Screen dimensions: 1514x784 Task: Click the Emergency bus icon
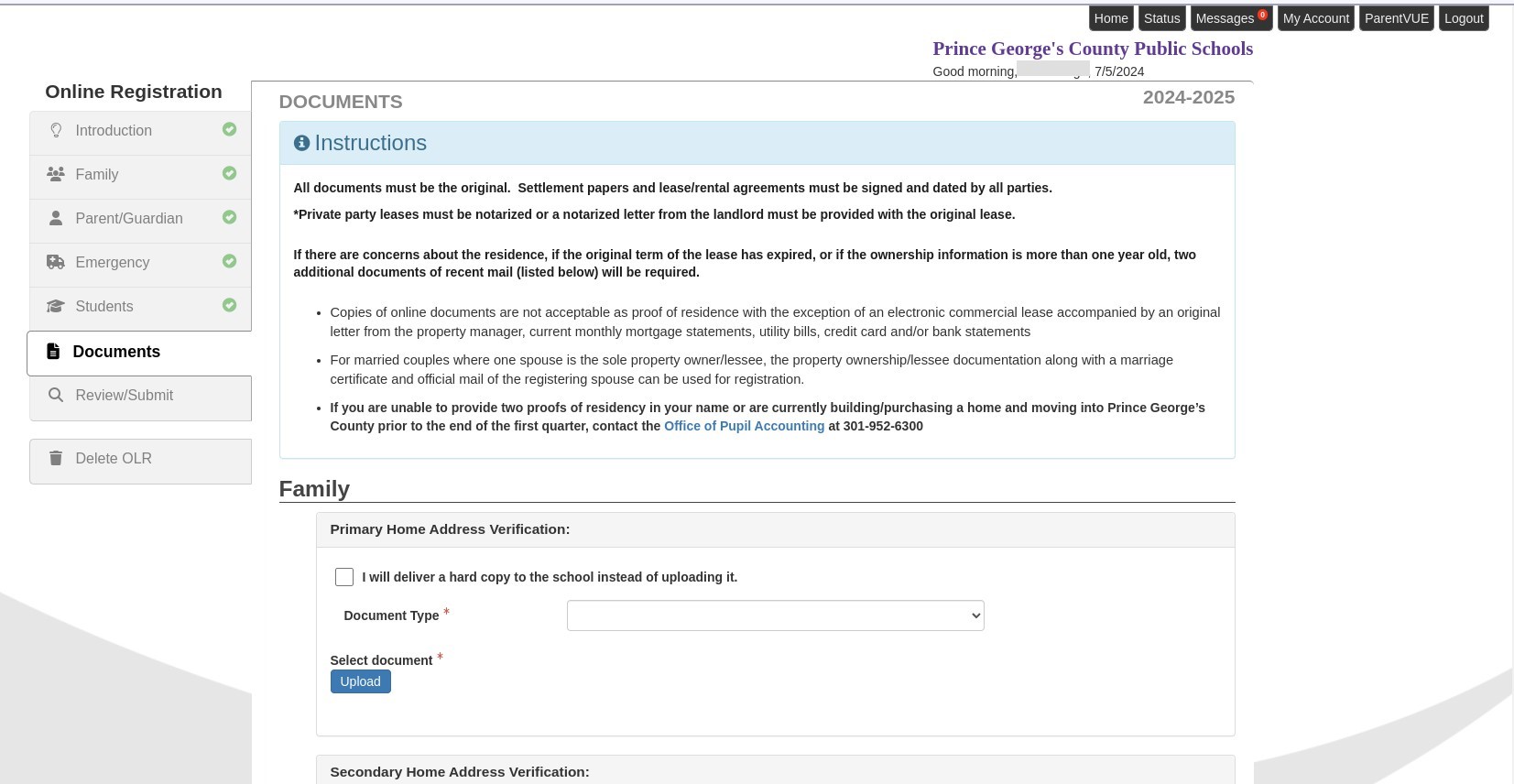[x=56, y=261]
